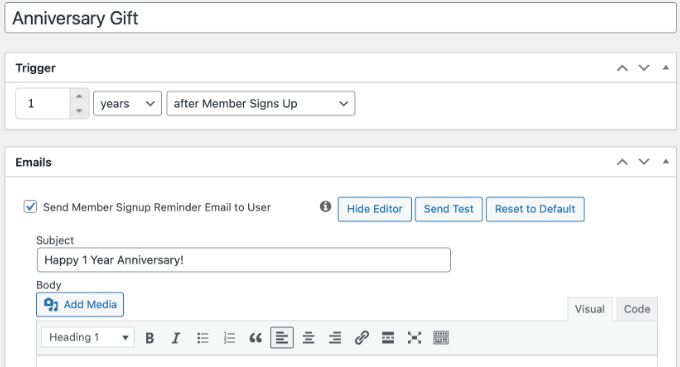Open the years time unit dropdown
This screenshot has width=680, height=367.
[127, 103]
